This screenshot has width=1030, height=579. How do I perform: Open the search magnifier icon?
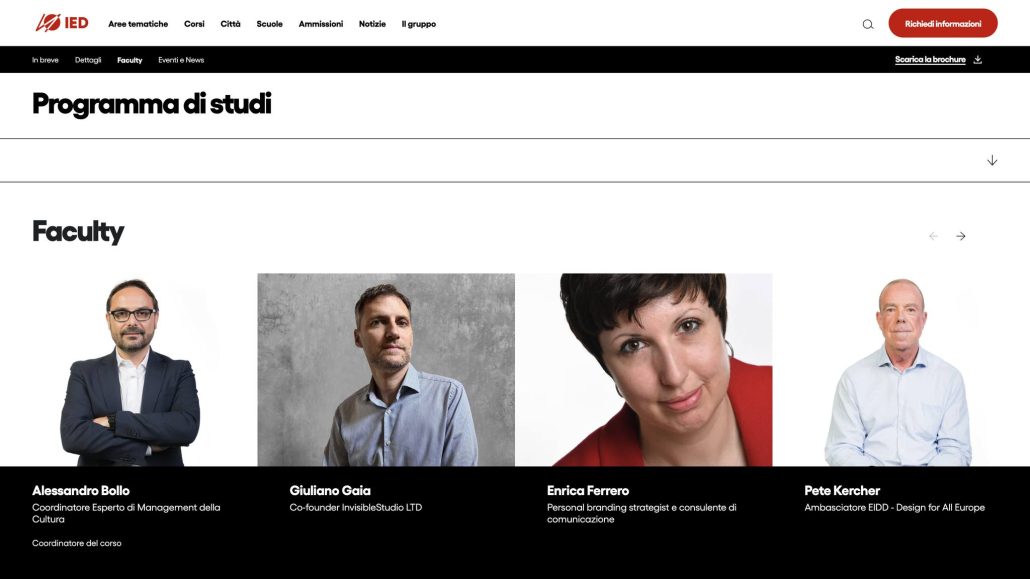point(868,24)
